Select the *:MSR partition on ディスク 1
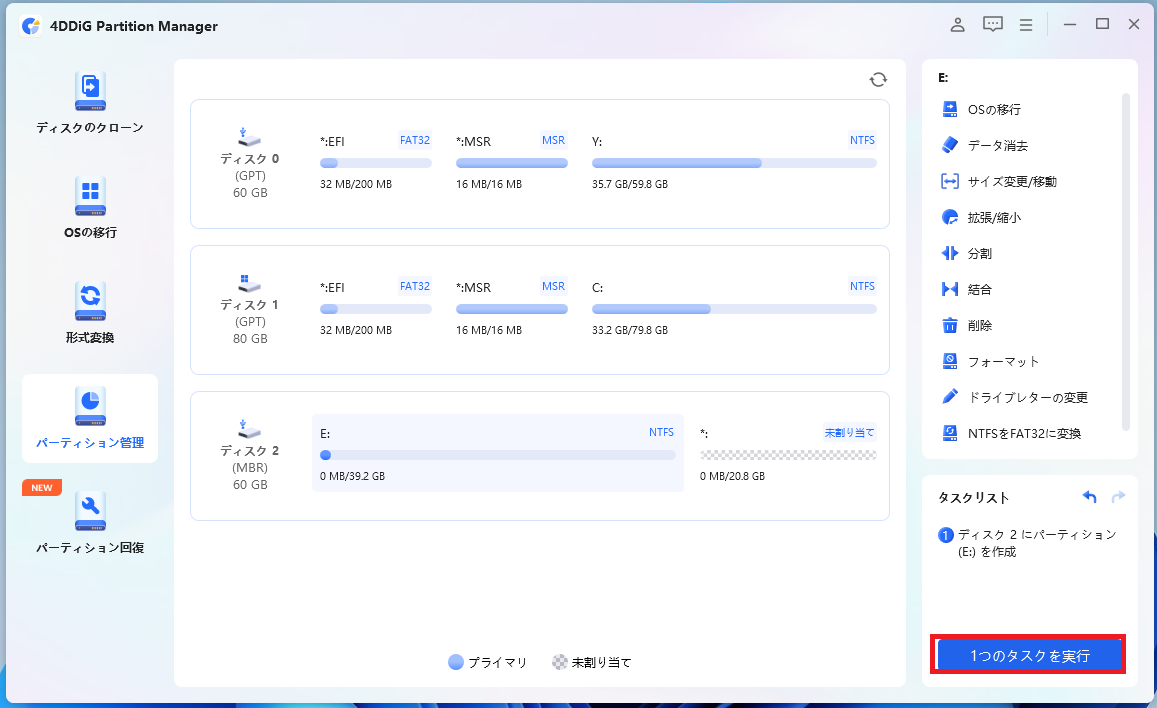 (x=511, y=308)
